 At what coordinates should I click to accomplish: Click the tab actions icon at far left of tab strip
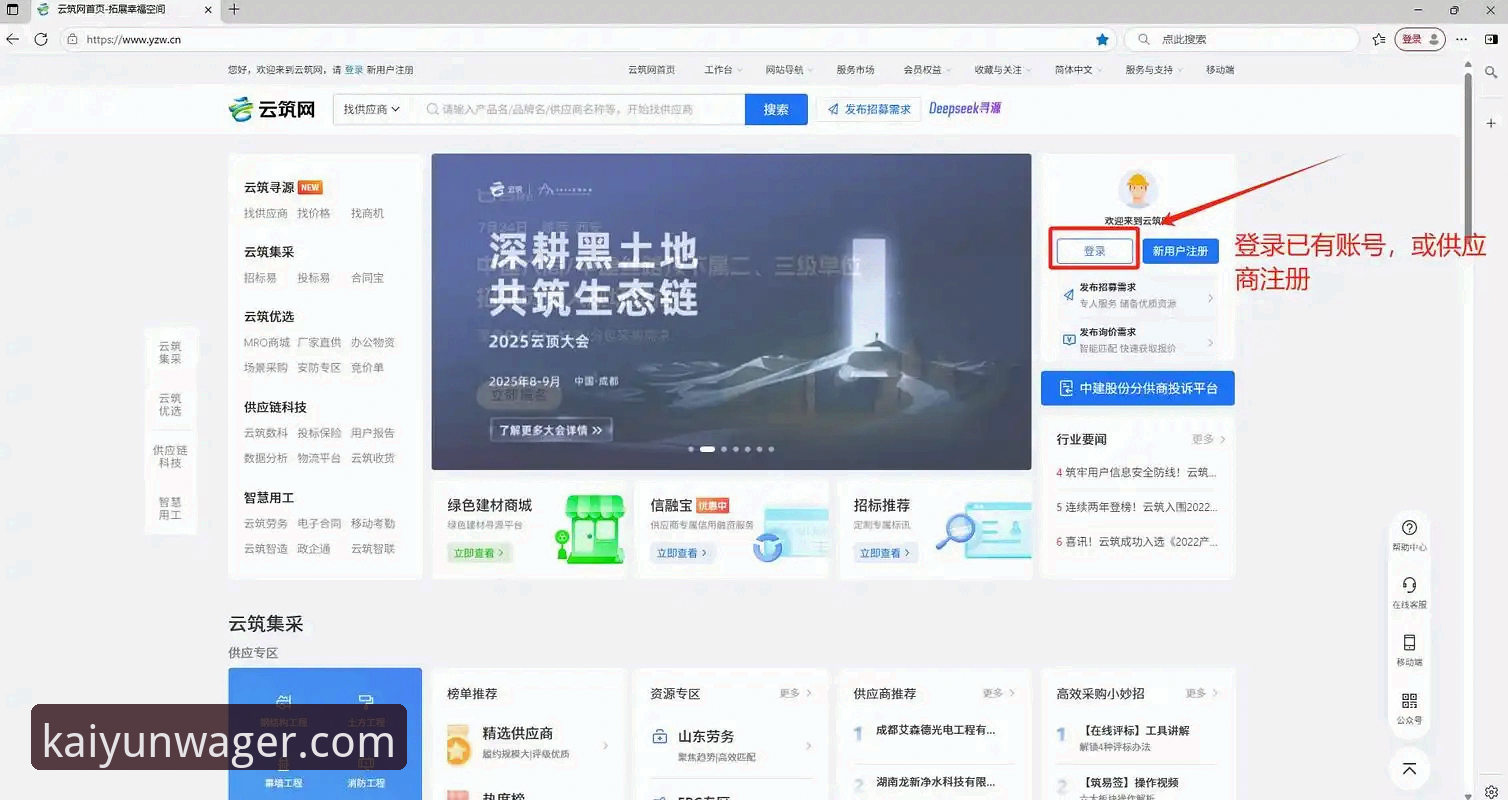point(13,10)
